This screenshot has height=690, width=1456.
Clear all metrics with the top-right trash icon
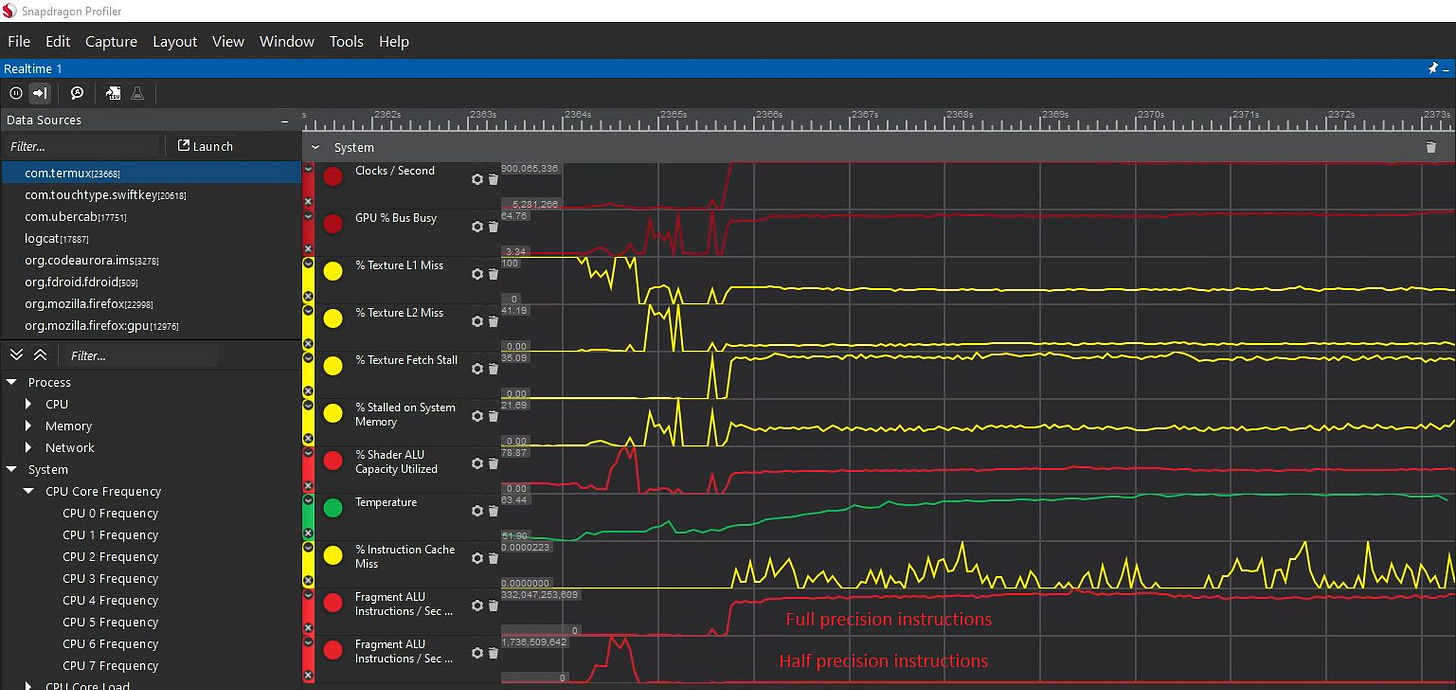pyautogui.click(x=1430, y=147)
